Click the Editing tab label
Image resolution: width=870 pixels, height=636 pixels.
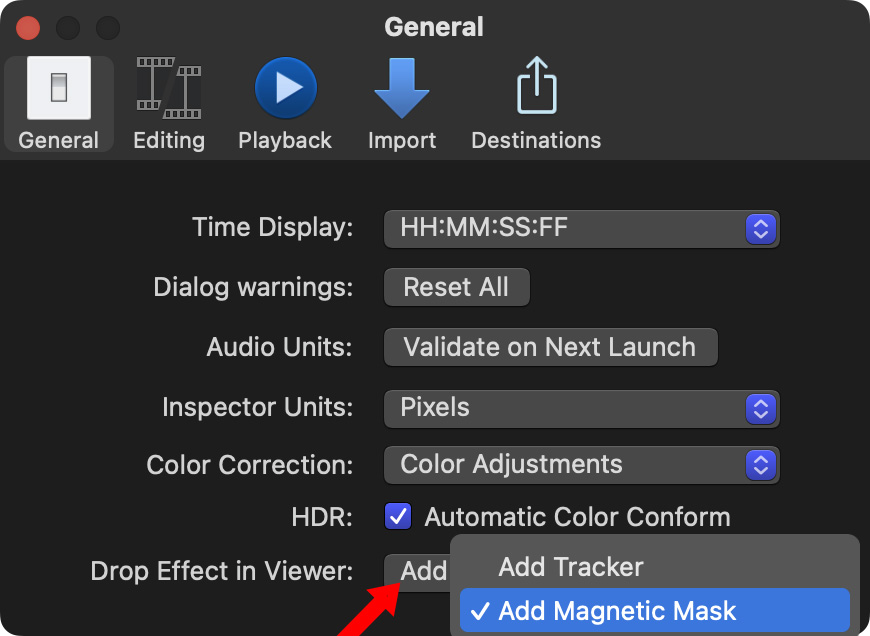tap(168, 140)
